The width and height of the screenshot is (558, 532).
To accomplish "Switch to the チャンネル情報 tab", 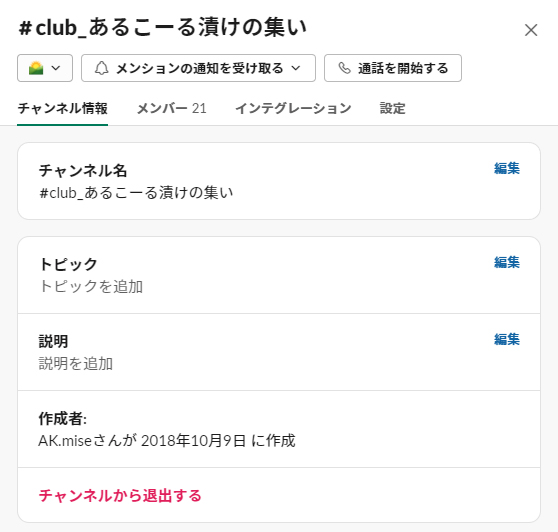I will (x=63, y=109).
